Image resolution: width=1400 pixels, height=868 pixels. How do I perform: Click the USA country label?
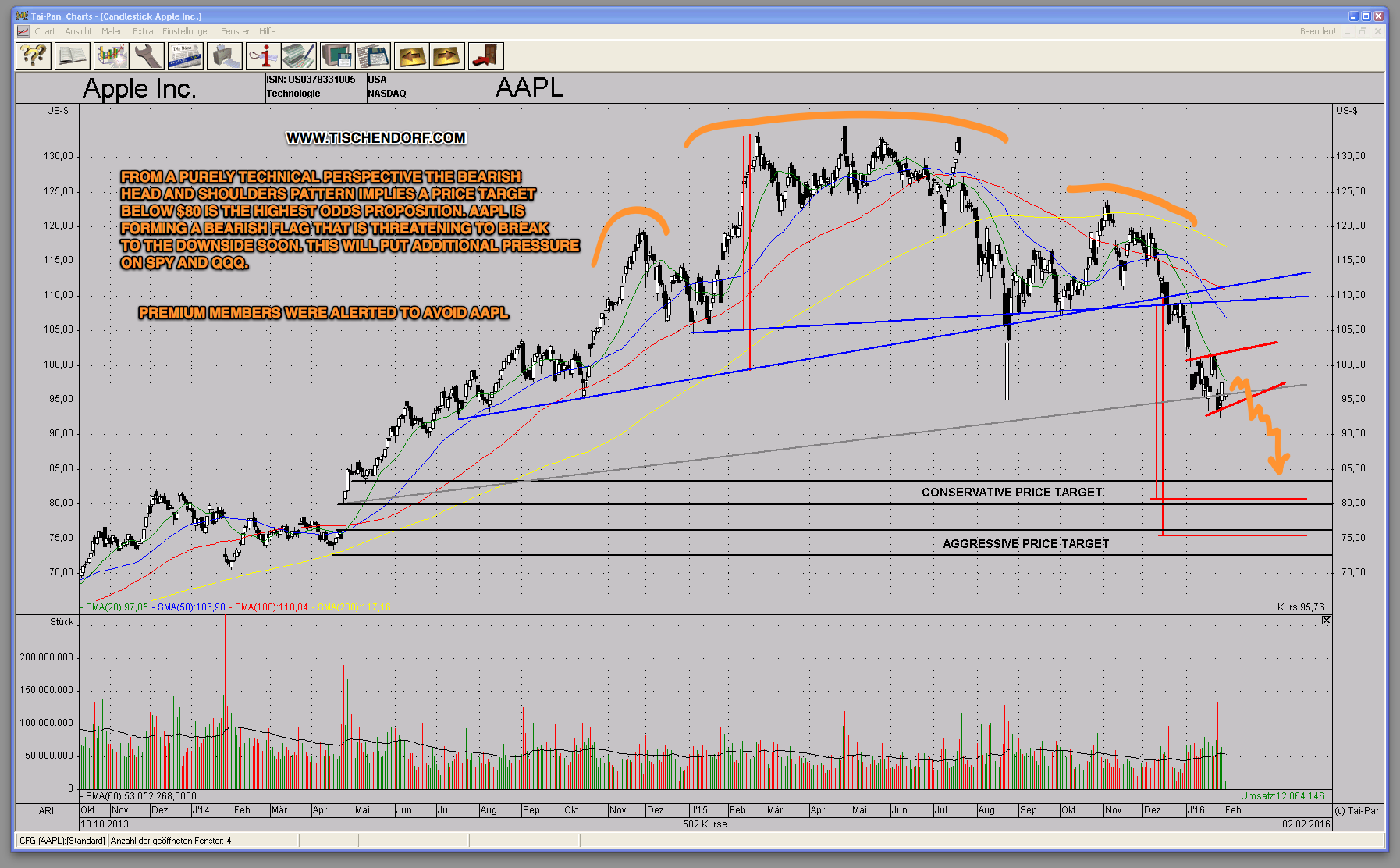click(x=377, y=80)
